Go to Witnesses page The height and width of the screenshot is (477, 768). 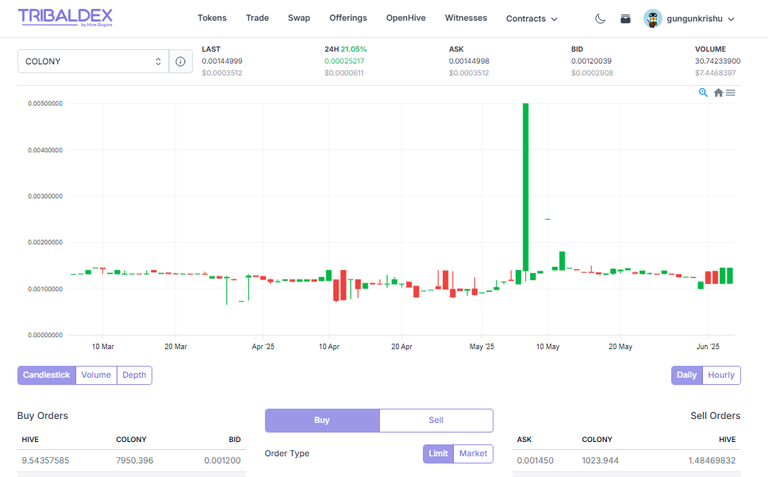coord(466,18)
